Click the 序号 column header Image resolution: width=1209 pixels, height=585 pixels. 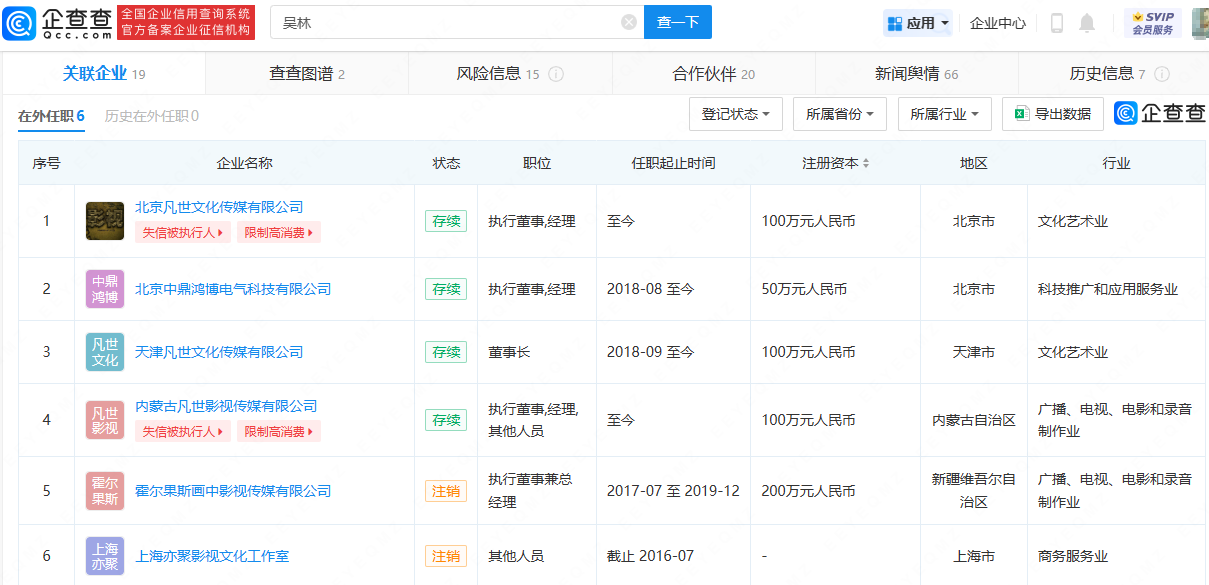coord(46,163)
